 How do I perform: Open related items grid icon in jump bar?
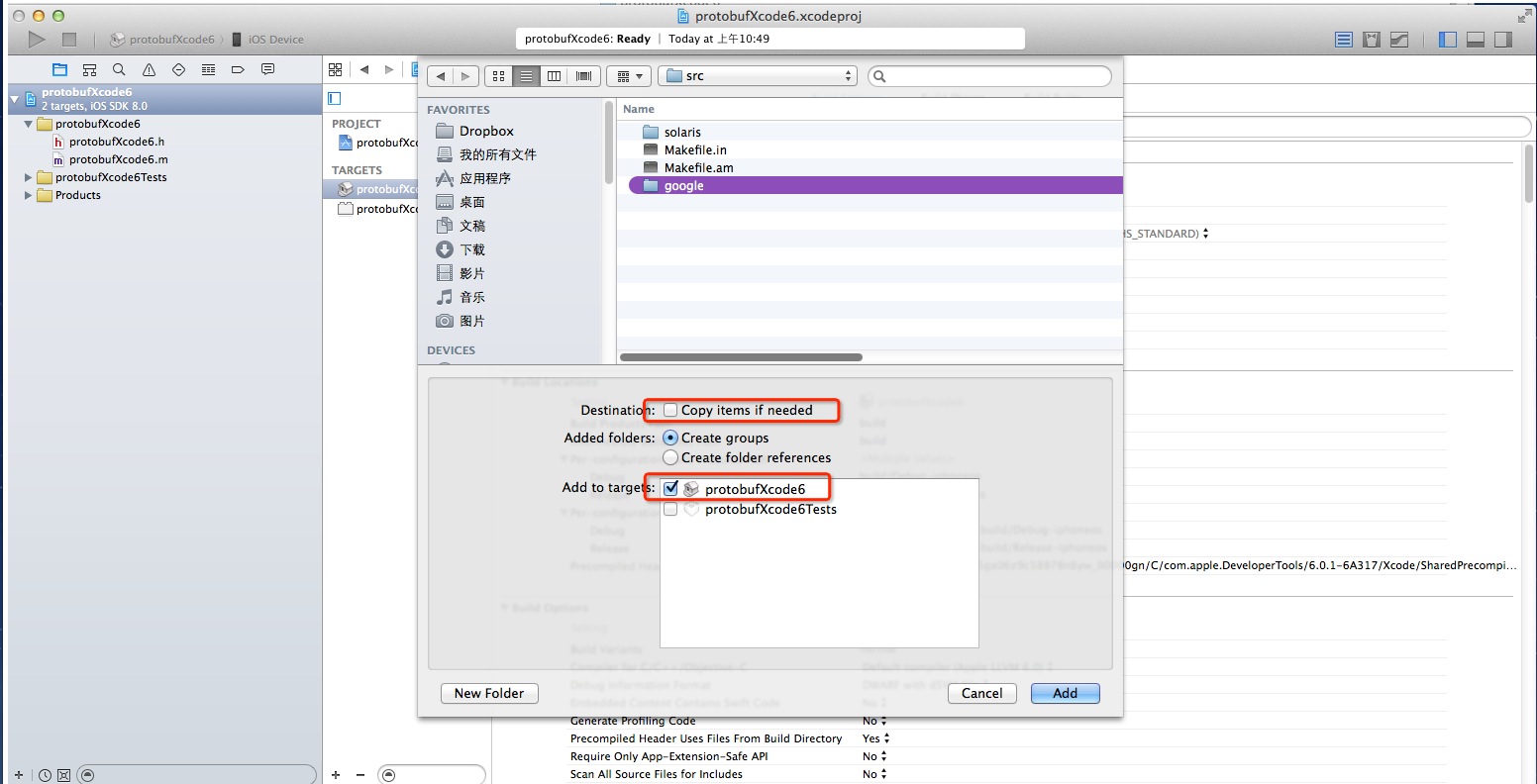pos(335,69)
